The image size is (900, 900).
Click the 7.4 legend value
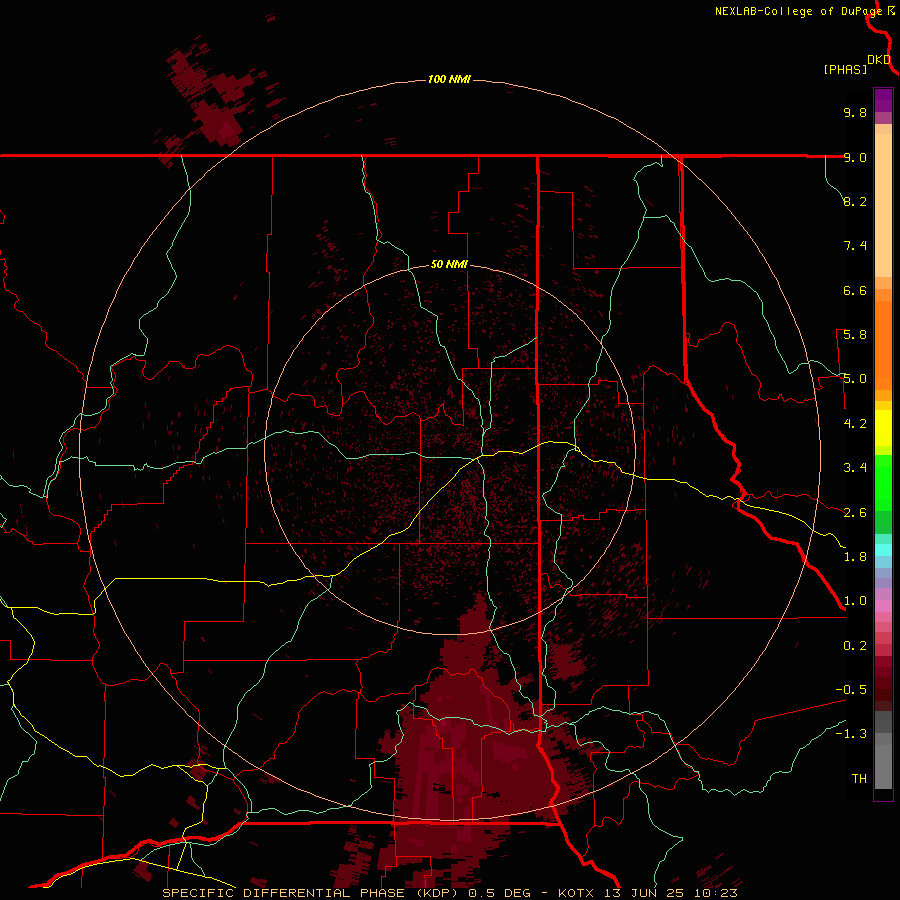[855, 246]
